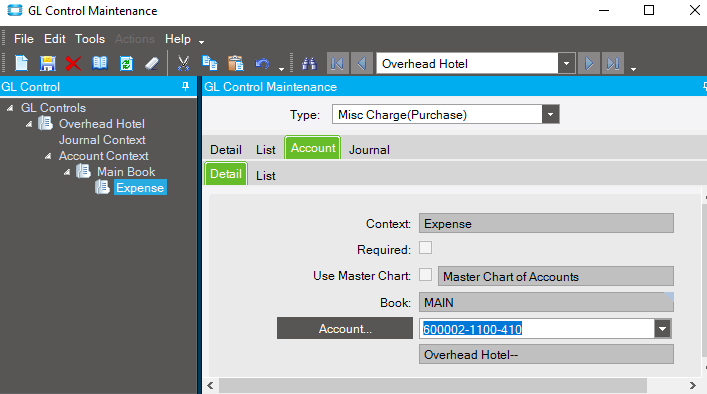Delete record with the red X icon
The image size is (707, 394).
point(73,63)
